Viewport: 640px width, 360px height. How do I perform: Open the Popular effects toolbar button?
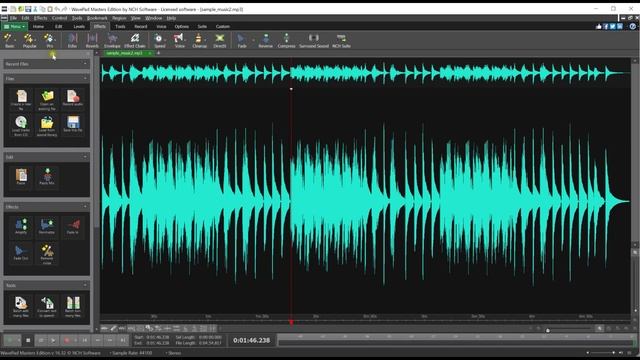[29, 40]
